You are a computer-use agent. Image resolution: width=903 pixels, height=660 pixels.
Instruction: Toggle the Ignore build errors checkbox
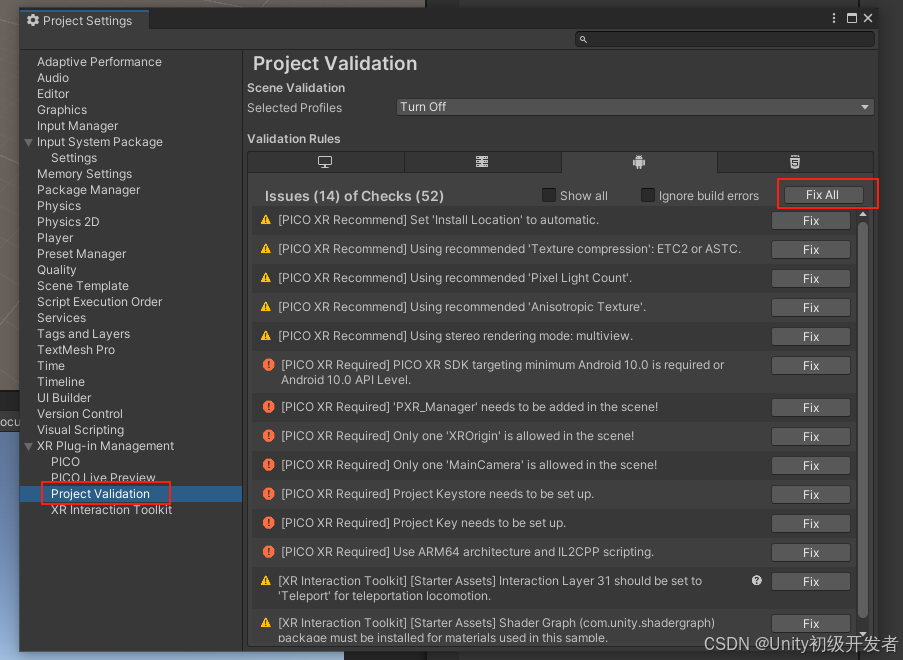click(648, 195)
